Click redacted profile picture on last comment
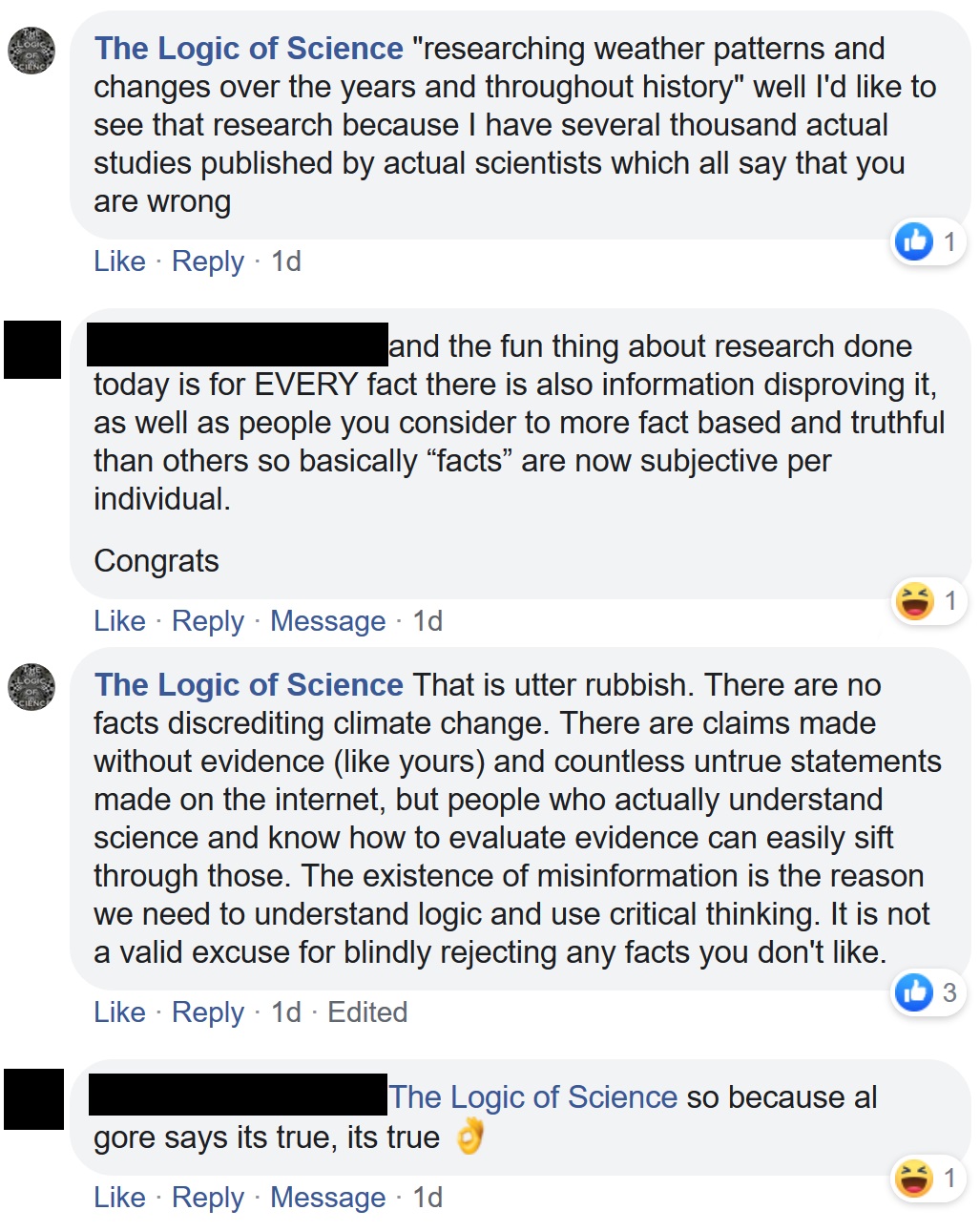This screenshot has width=980, height=1231. pyautogui.click(x=33, y=1098)
